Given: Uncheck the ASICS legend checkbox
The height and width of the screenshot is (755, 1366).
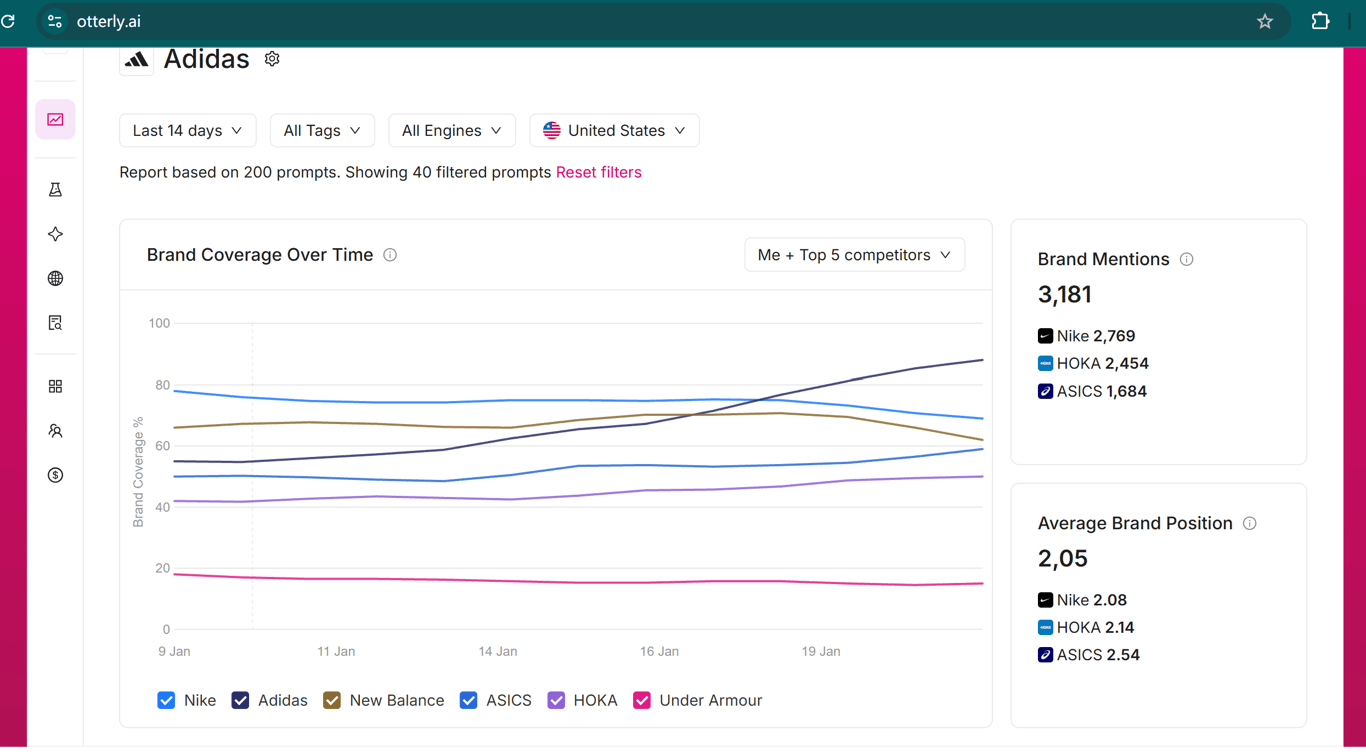Looking at the screenshot, I should click(468, 700).
